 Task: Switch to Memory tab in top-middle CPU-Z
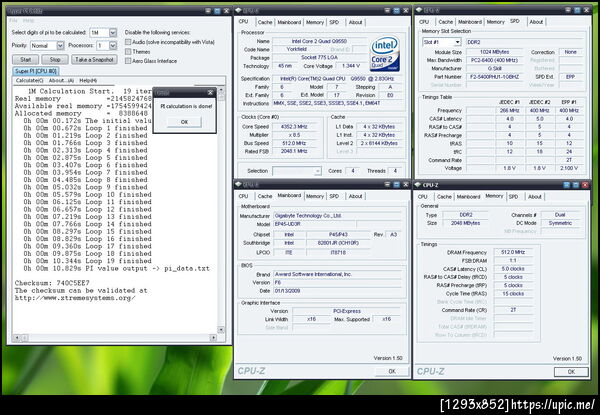coord(315,22)
